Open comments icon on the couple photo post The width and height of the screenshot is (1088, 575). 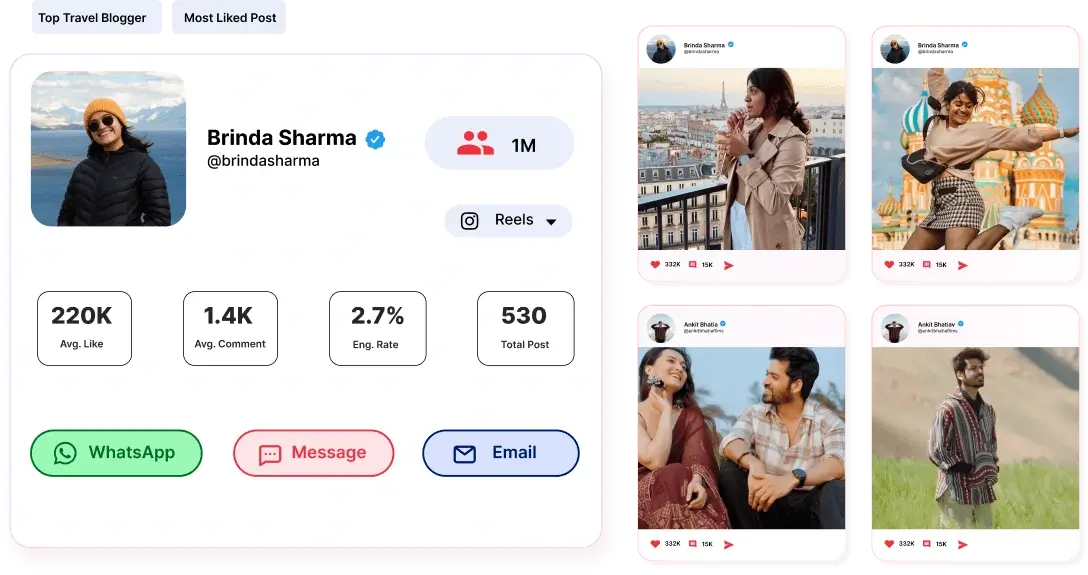point(692,544)
